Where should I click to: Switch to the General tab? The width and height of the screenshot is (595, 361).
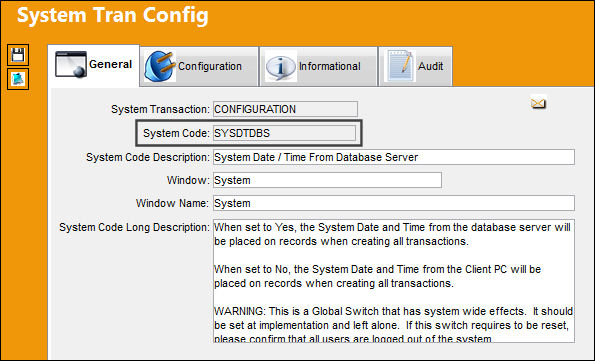[94, 65]
